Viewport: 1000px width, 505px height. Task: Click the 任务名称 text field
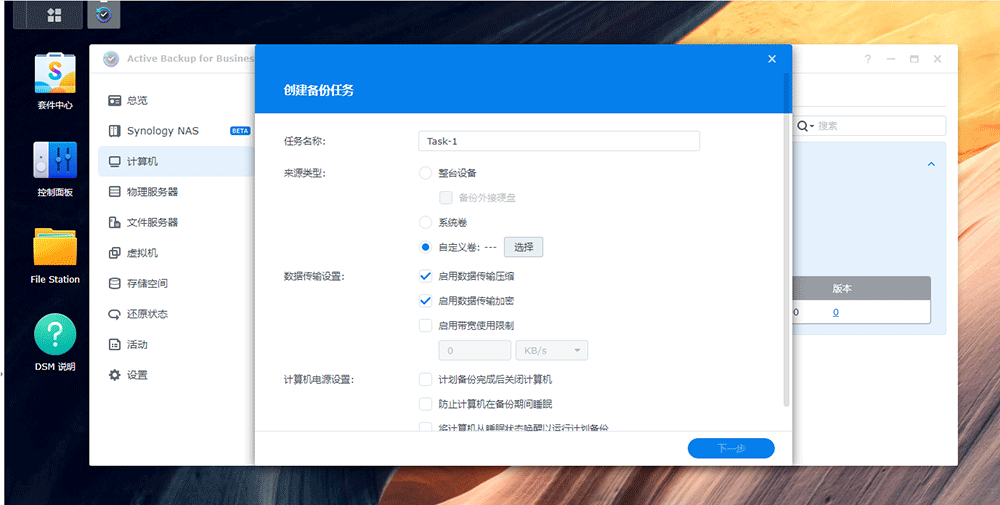558,141
